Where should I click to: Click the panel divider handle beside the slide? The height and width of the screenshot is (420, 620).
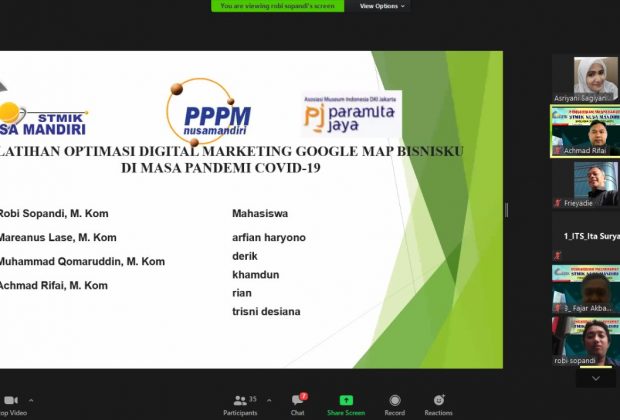coord(507,210)
